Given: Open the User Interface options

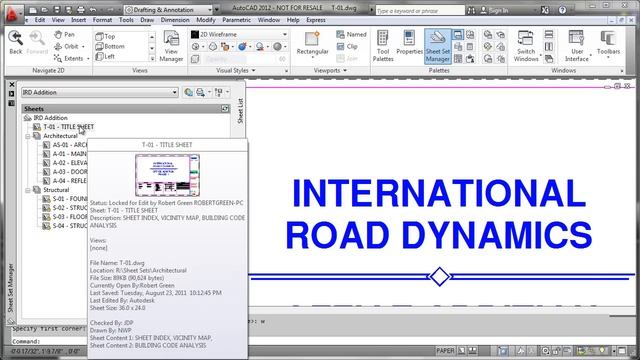Looking at the screenshot, I should [x=577, y=47].
